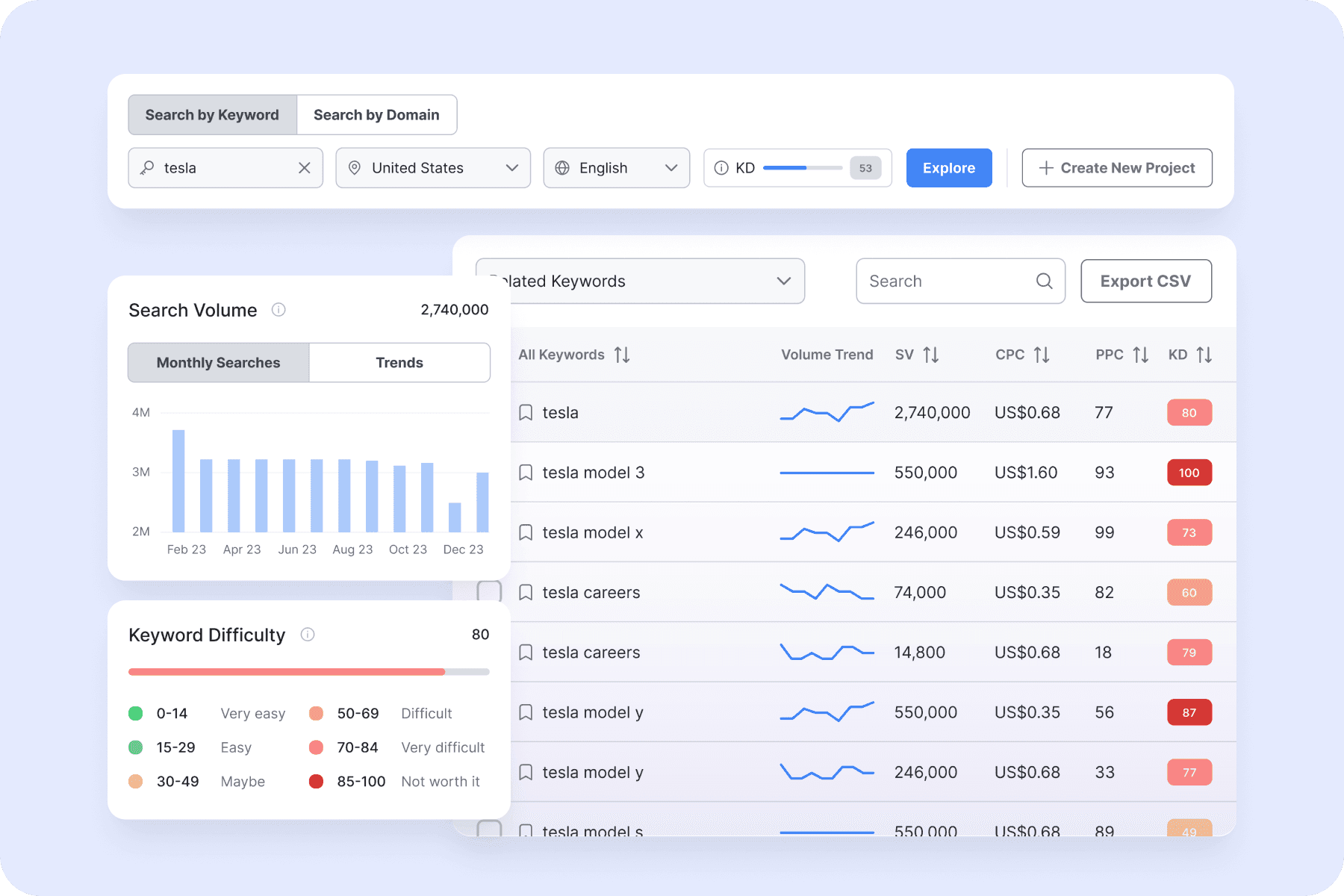The width and height of the screenshot is (1344, 896).
Task: Bookmark the tesla model y row with 550,000 volume
Action: [526, 712]
